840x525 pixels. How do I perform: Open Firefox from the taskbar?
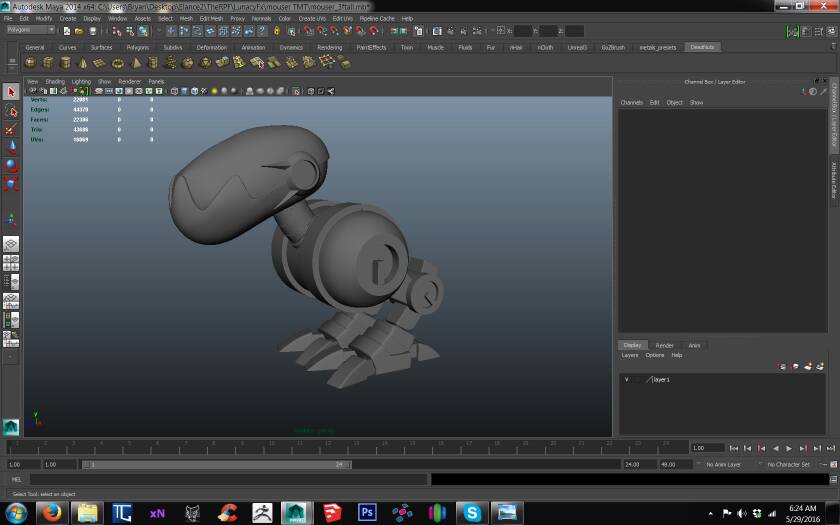click(x=52, y=513)
